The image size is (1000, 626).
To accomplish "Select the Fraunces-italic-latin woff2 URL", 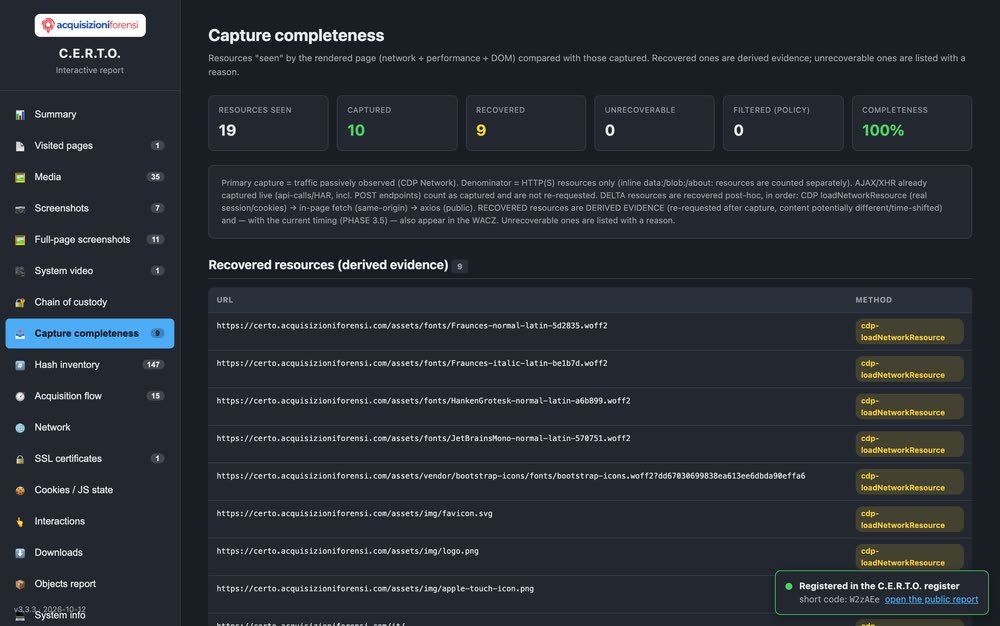I will tap(412, 363).
